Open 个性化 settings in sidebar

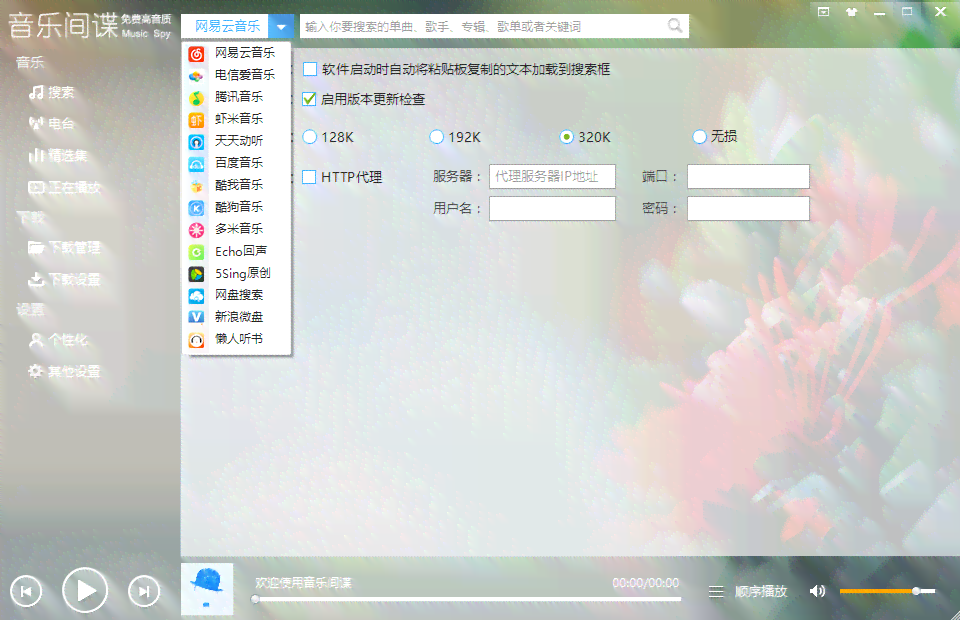(x=58, y=340)
